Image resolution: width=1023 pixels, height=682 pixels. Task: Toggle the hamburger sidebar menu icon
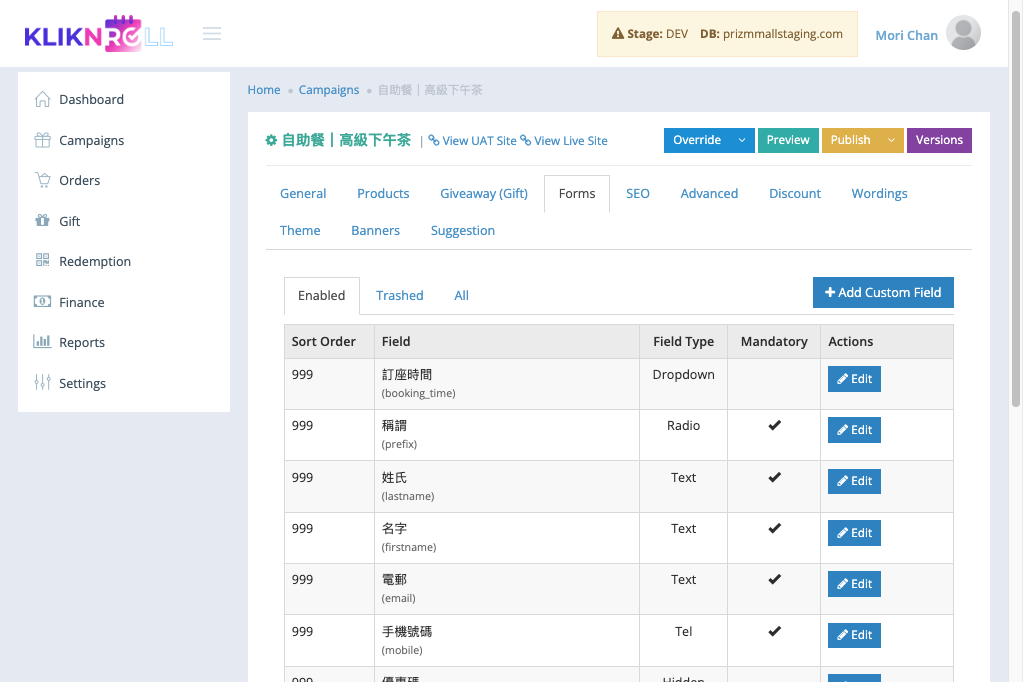211,33
